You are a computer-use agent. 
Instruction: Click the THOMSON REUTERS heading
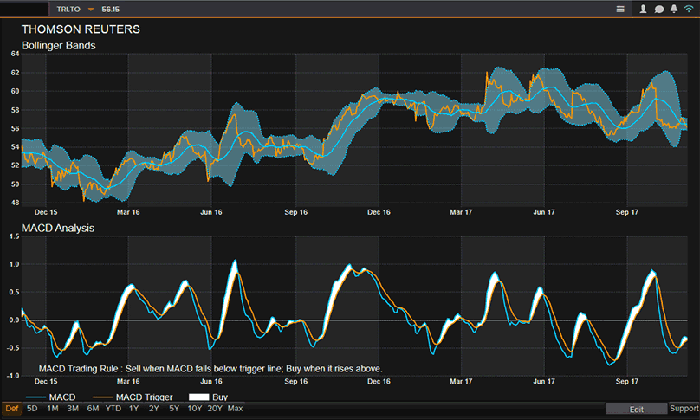coord(81,29)
